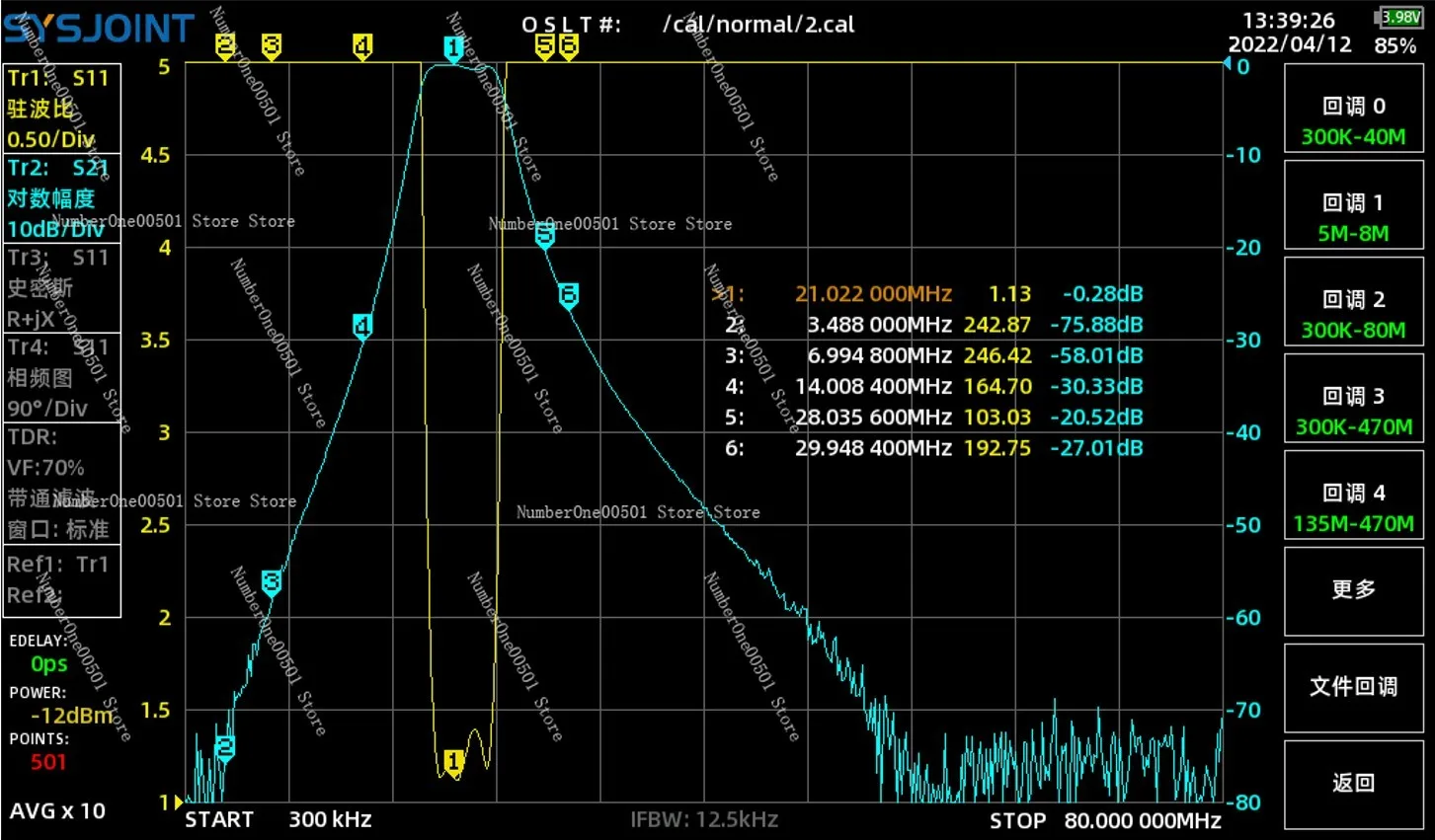Open the TDR settings panel

(x=61, y=483)
